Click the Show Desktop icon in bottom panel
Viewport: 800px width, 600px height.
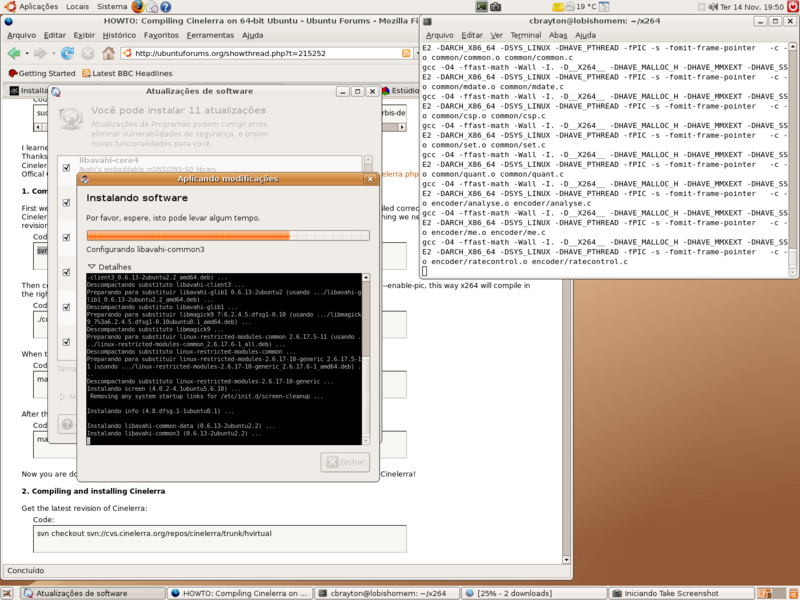[x=7, y=593]
